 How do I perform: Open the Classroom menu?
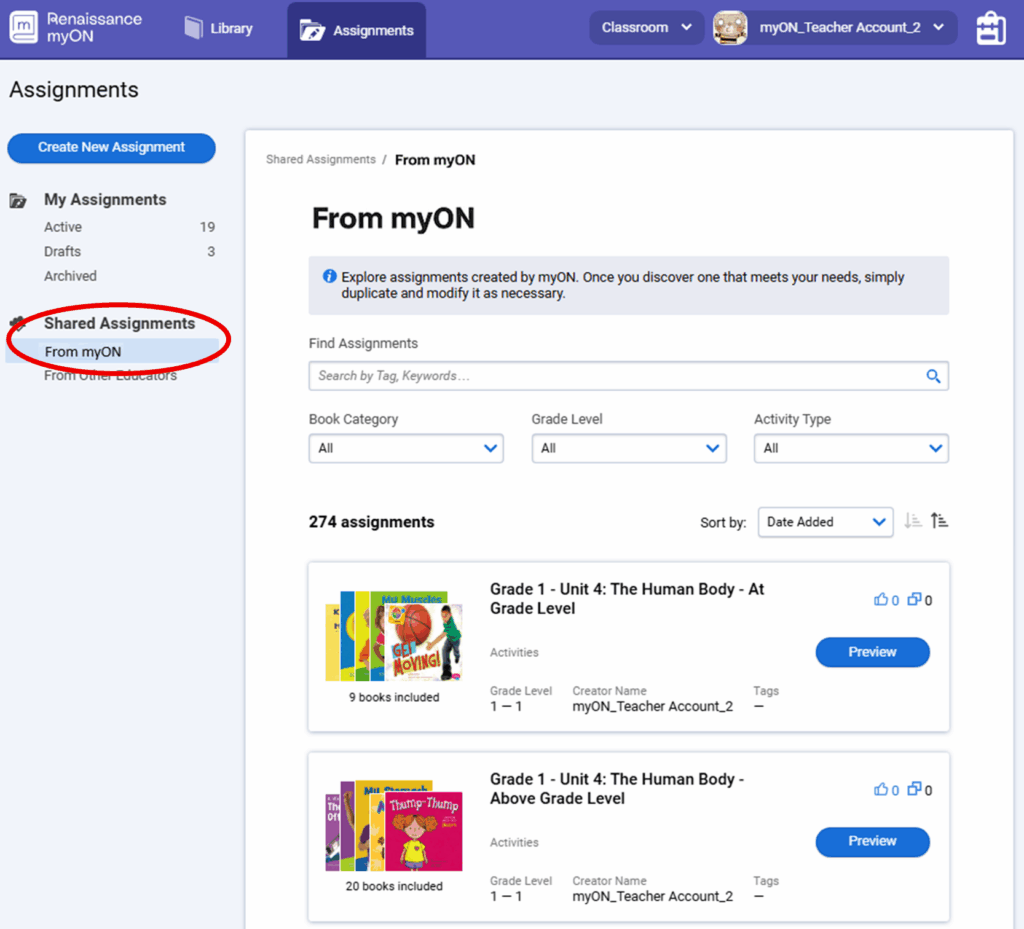(x=645, y=27)
